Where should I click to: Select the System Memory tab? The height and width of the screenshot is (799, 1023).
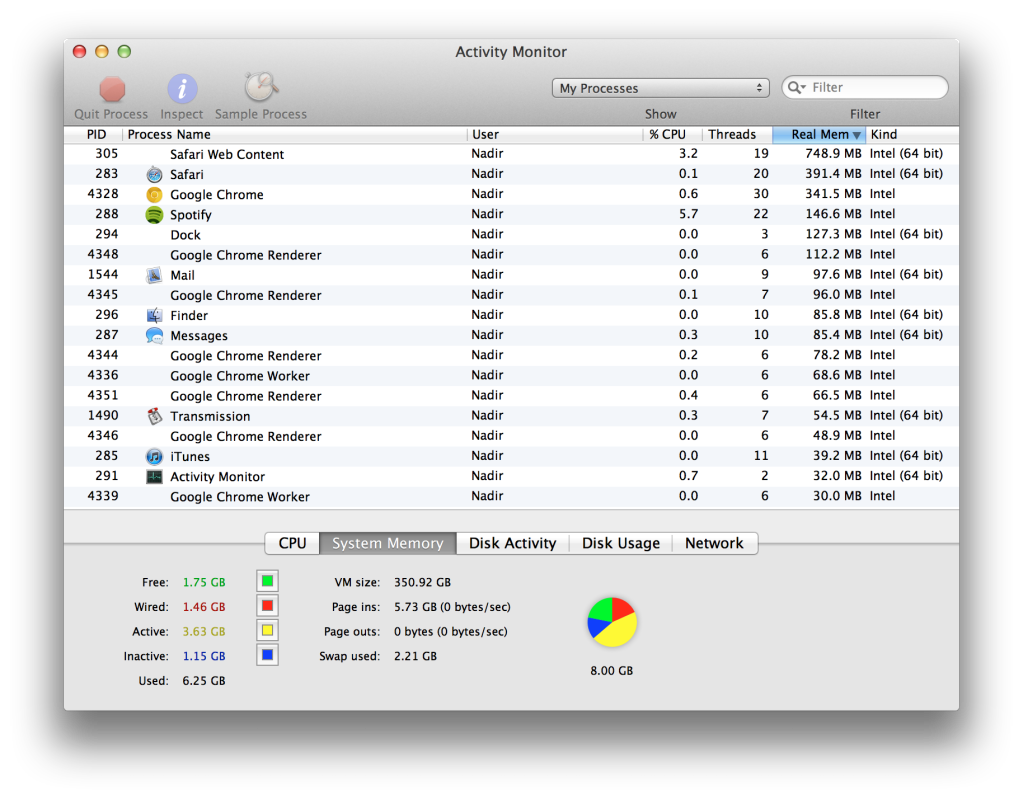pos(388,543)
